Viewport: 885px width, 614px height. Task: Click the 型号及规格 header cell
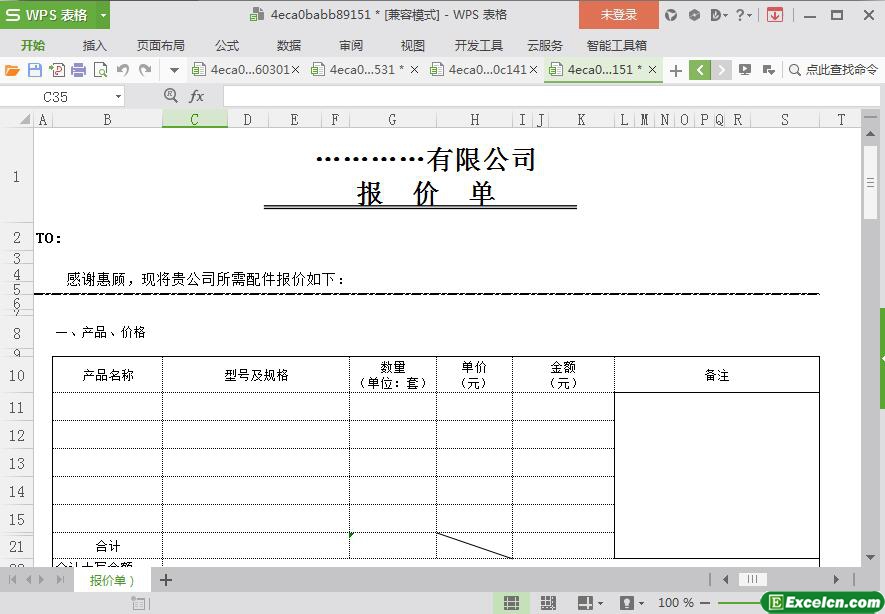coord(256,375)
